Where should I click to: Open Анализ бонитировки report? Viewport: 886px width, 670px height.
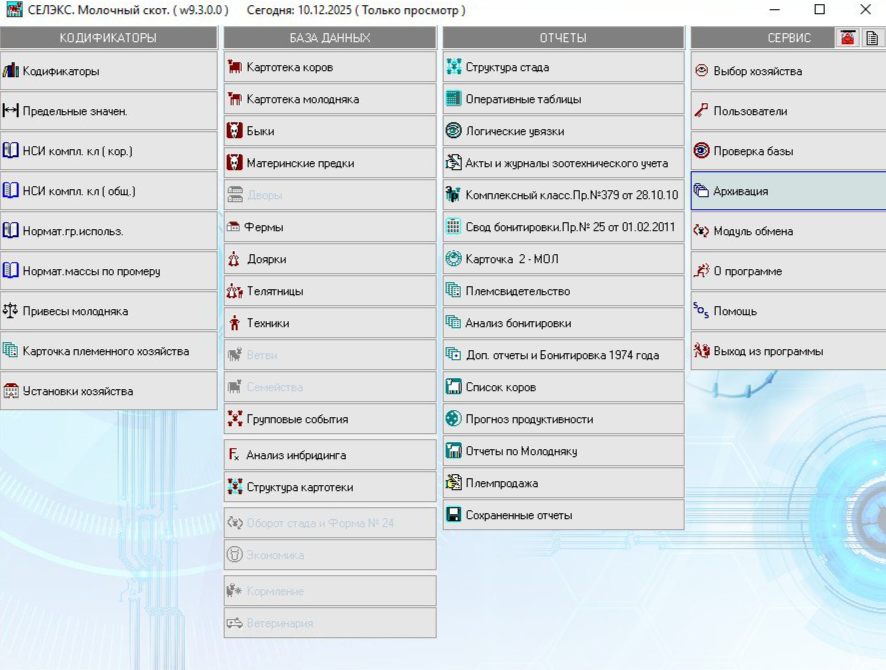(x=563, y=323)
